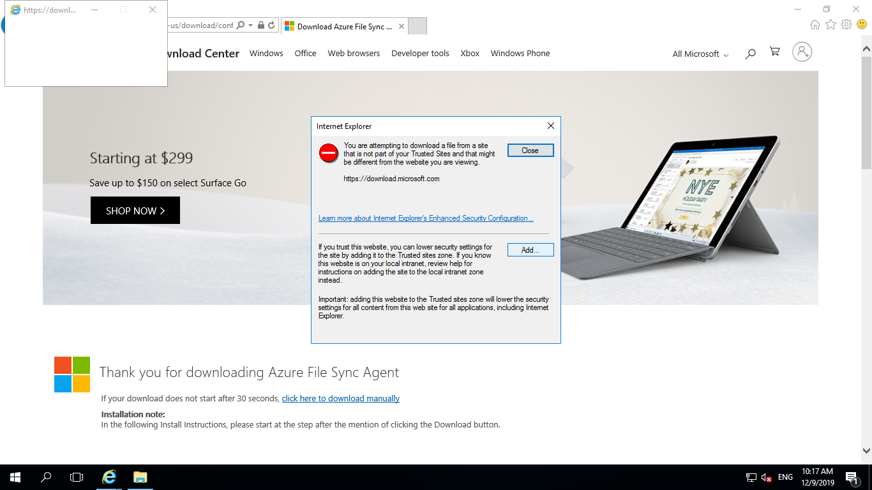Image resolution: width=872 pixels, height=490 pixels.
Task: Click Add... to trust download.microsoft.com
Action: [x=530, y=250]
